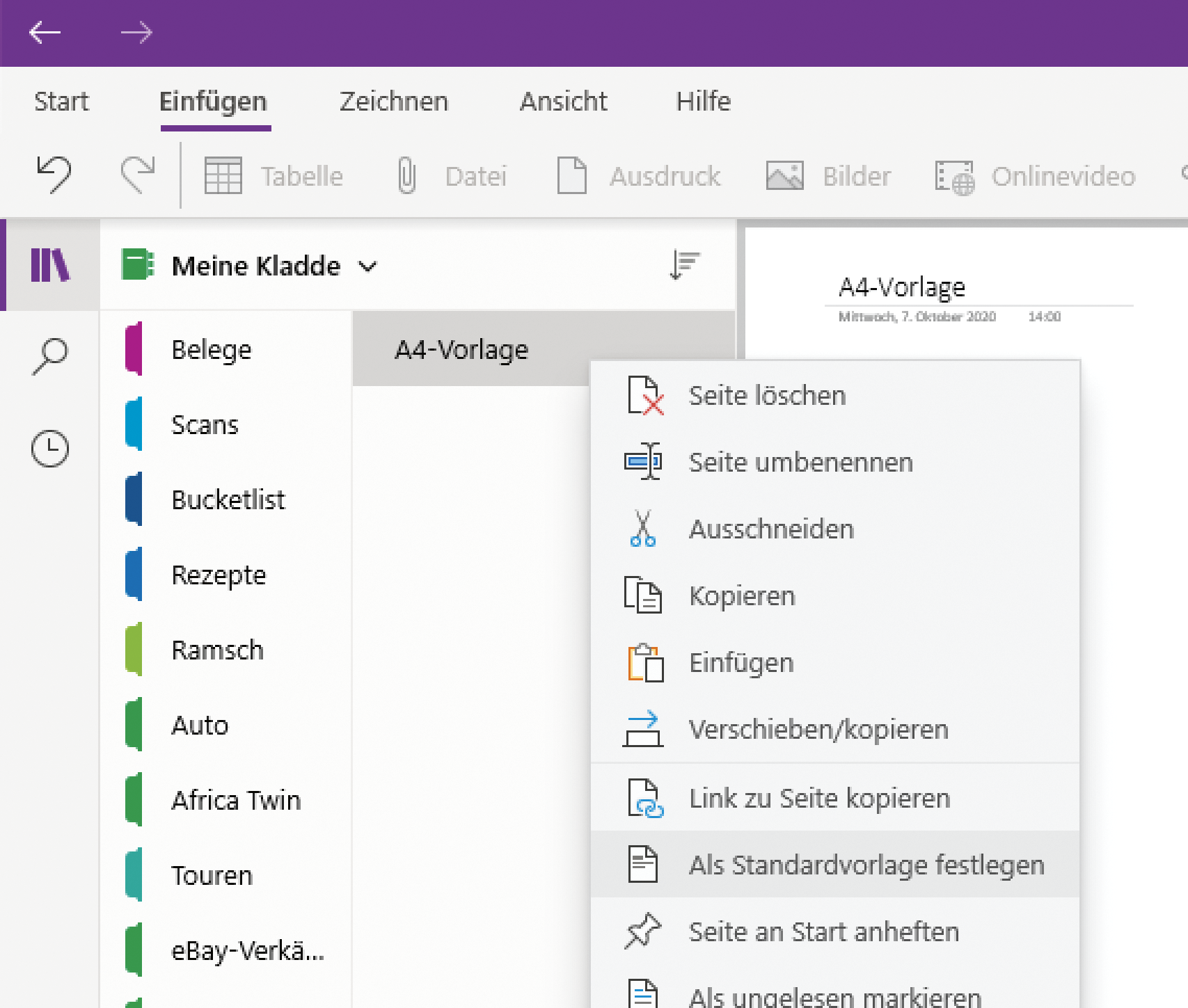The width and height of the screenshot is (1188, 1008).
Task: Click the A4-Vorlage page title field
Action: point(902,287)
